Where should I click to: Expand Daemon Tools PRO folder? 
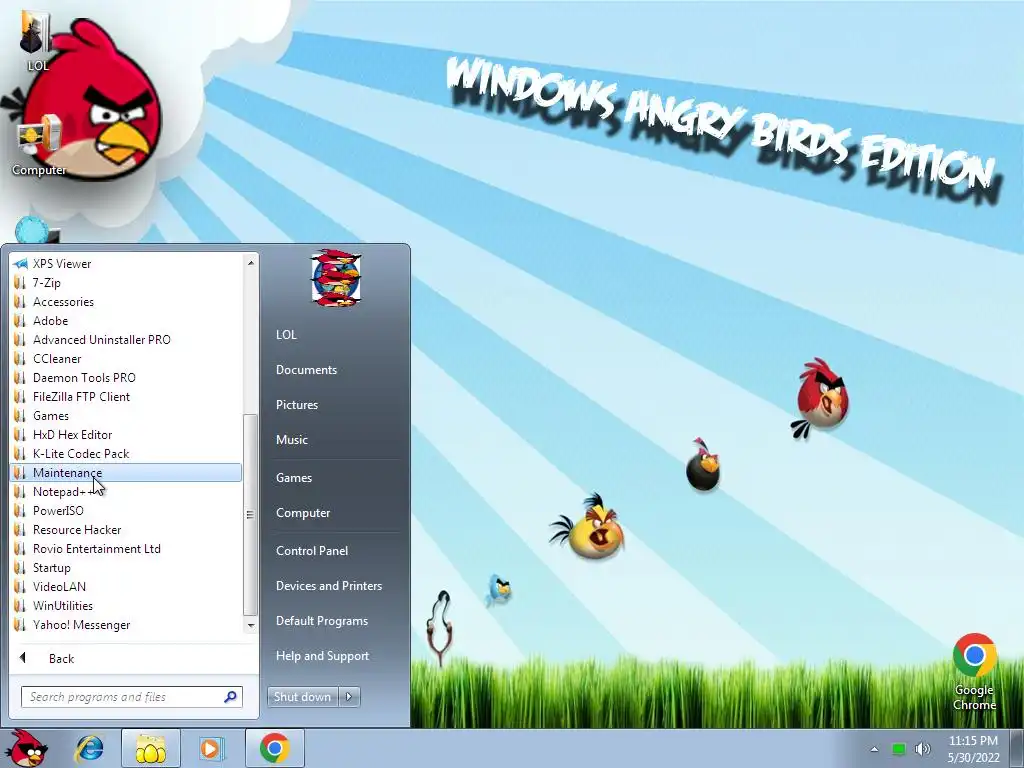(125, 377)
